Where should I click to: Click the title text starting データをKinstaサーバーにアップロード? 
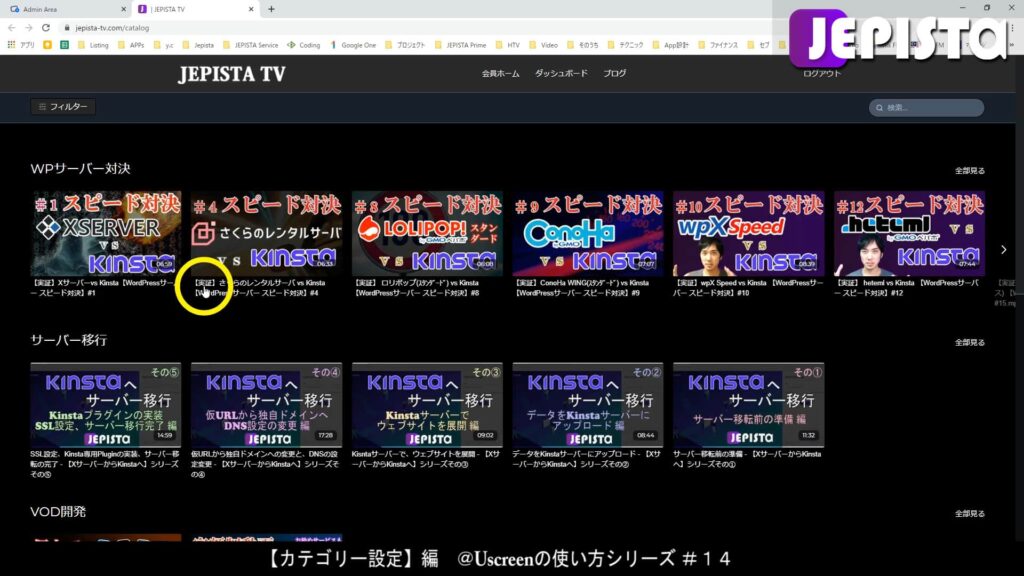pyautogui.click(x=586, y=459)
